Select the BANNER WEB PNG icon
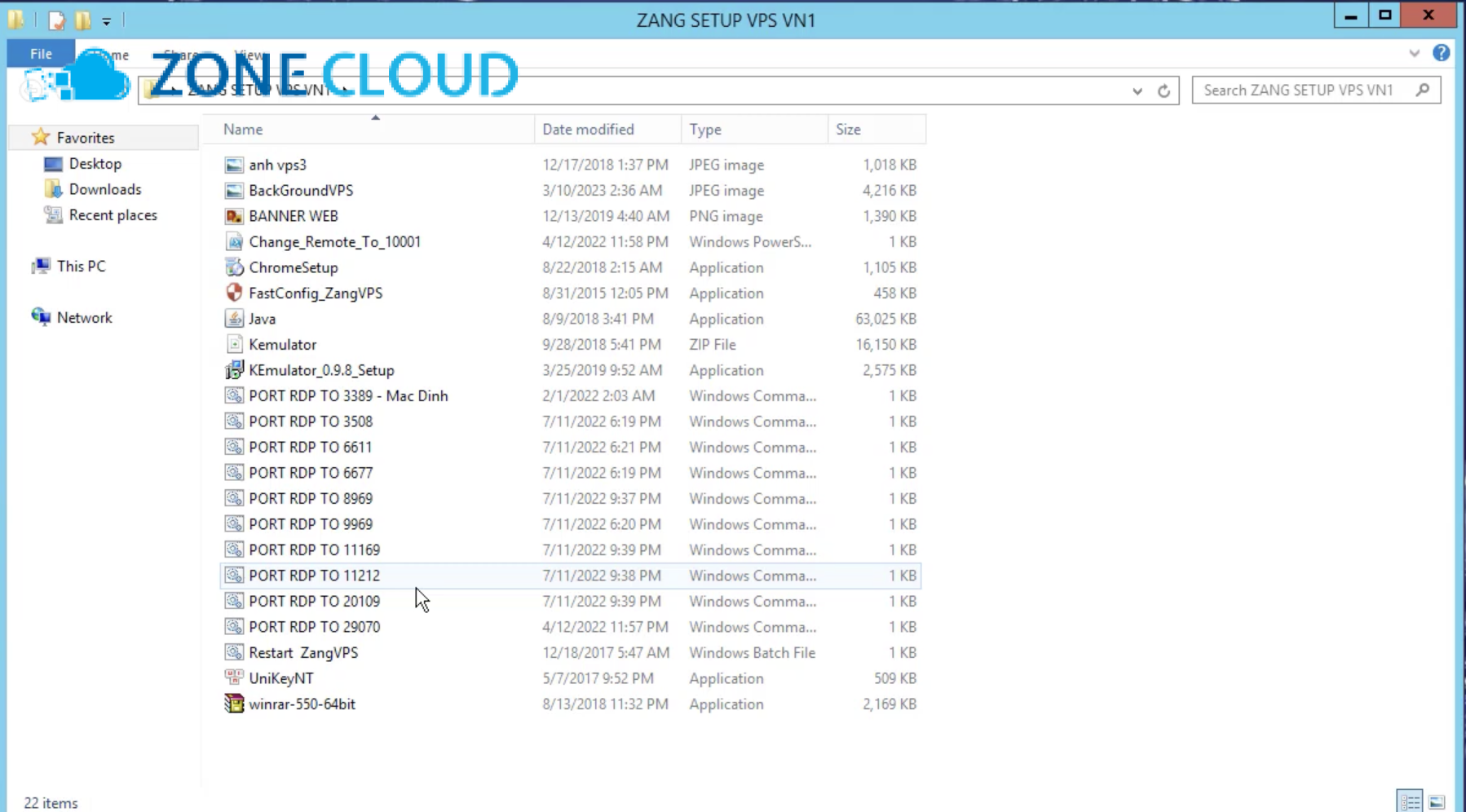This screenshot has height=812, width=1466. point(234,216)
